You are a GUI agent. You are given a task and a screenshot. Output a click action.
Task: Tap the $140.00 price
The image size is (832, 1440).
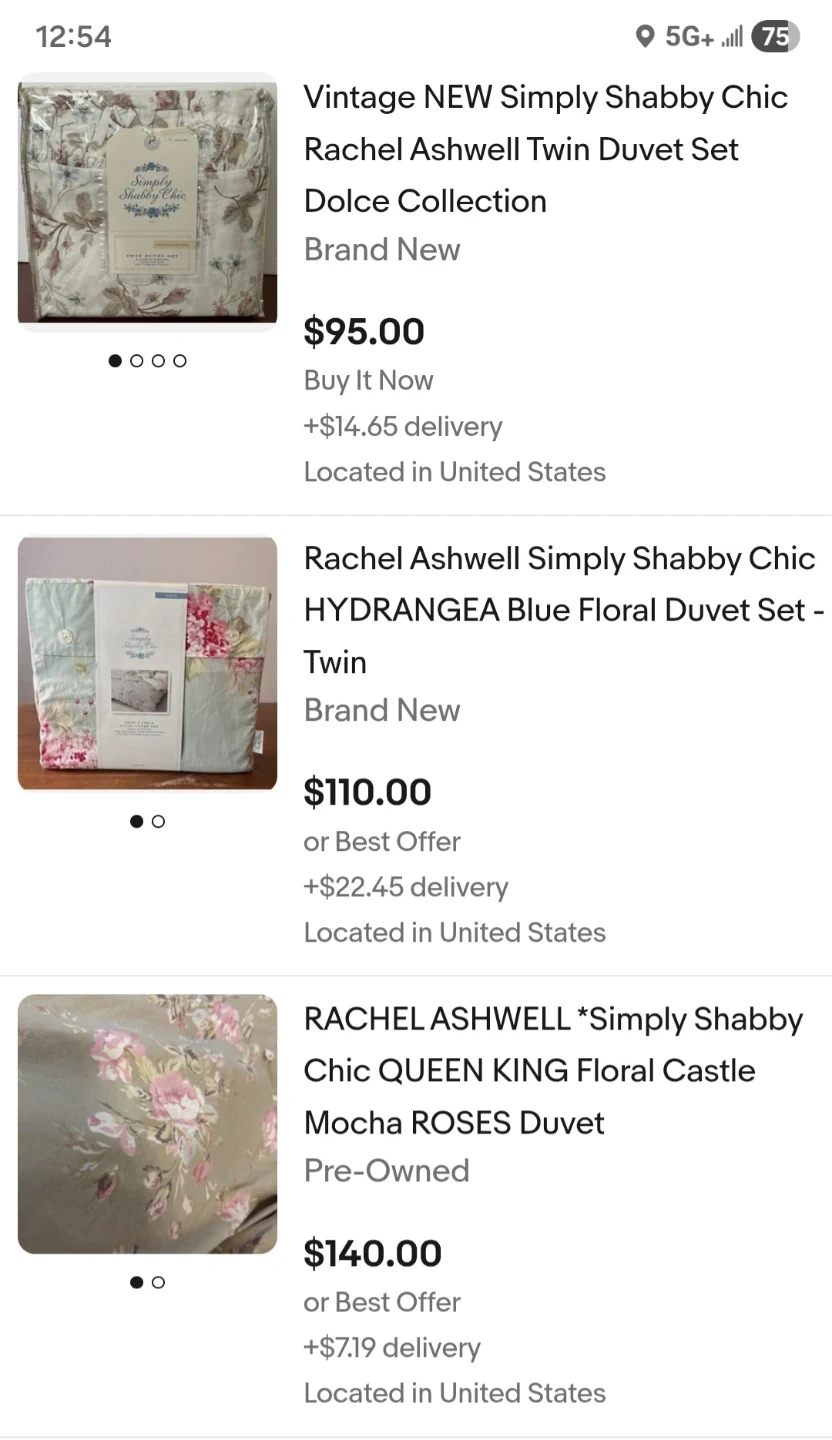coord(372,1254)
